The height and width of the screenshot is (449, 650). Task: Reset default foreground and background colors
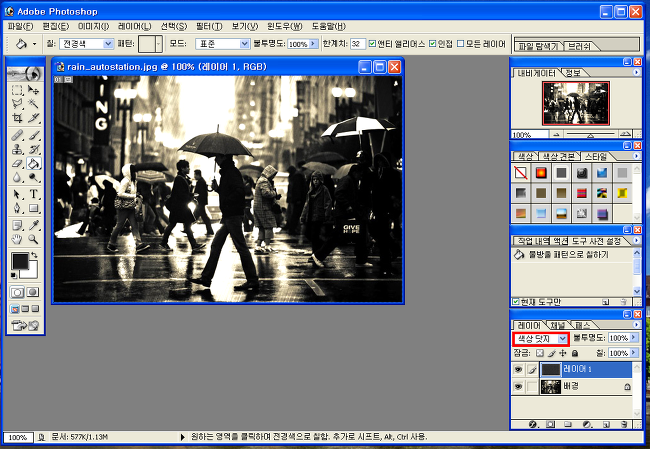pyautogui.click(x=14, y=275)
